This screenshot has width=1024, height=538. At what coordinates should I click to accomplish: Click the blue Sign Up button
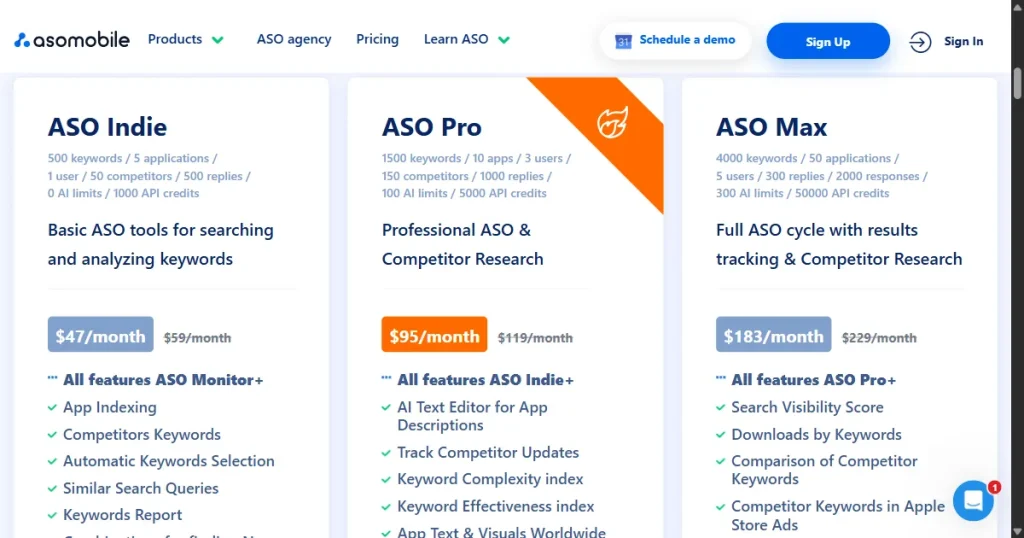click(827, 41)
